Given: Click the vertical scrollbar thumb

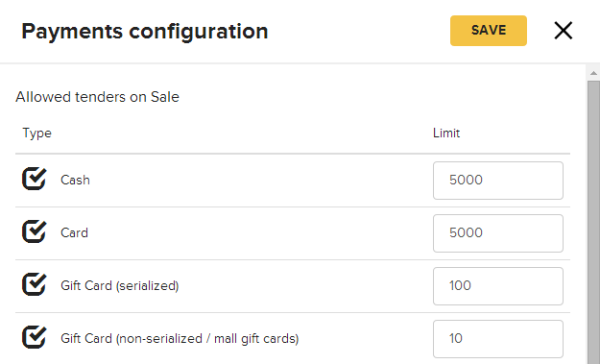Looking at the screenshot, I should [593, 222].
